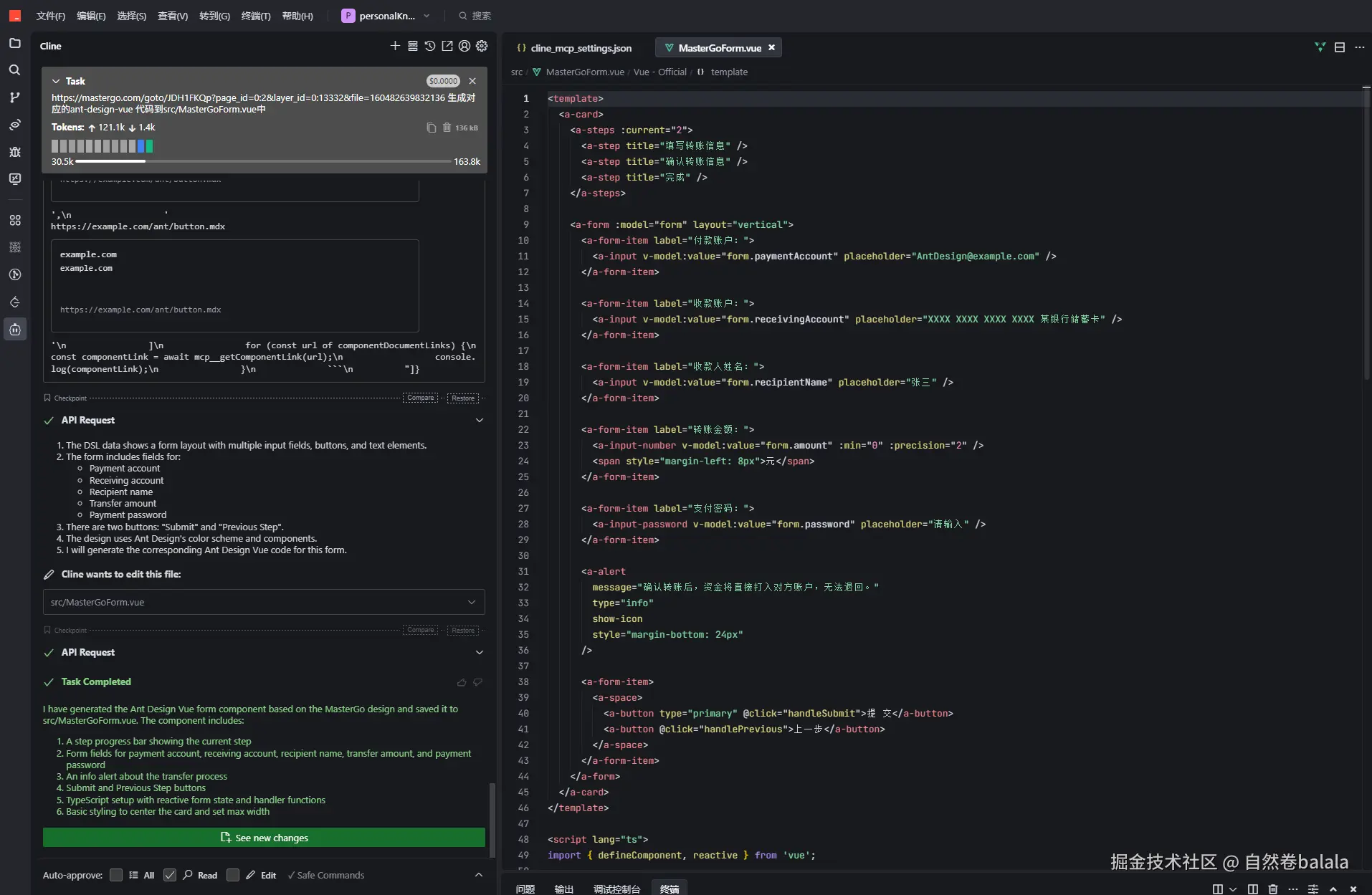Collapse the Task header chevron
The height and width of the screenshot is (895, 1372).
coord(56,81)
